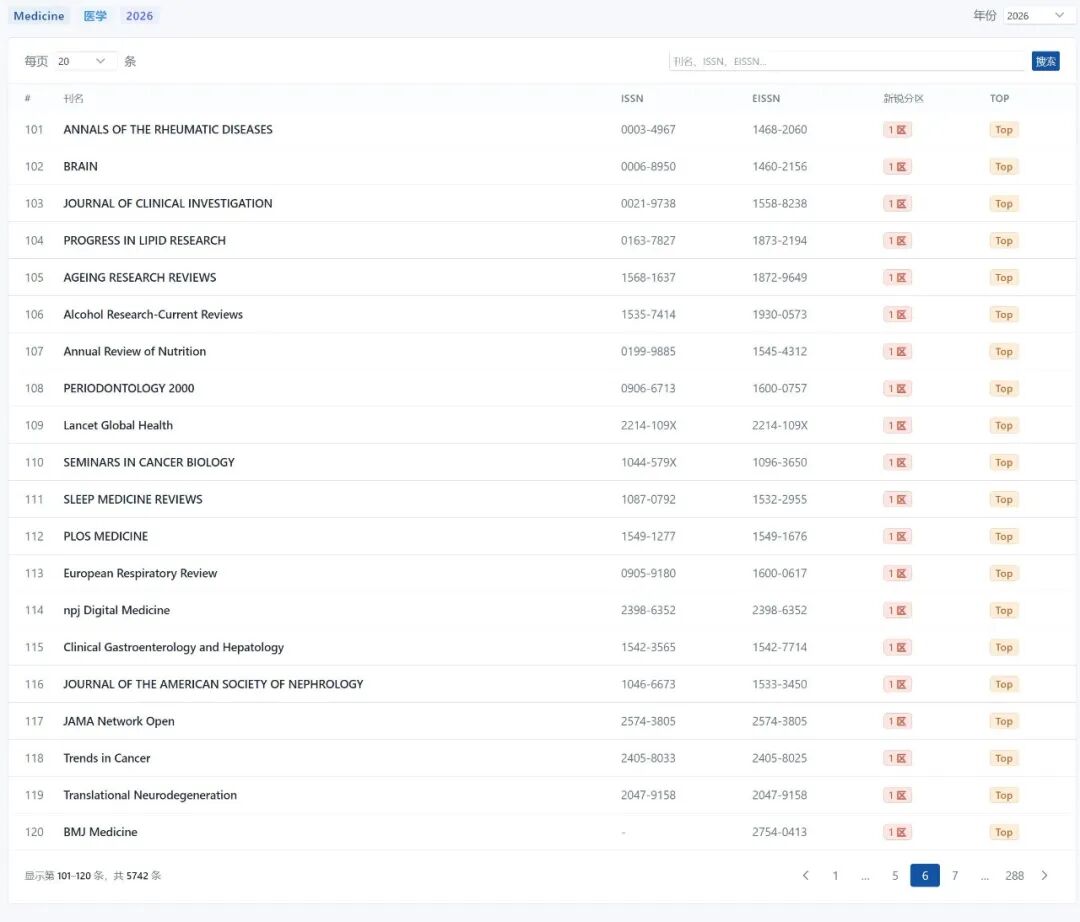Go to last page 288

(1014, 876)
